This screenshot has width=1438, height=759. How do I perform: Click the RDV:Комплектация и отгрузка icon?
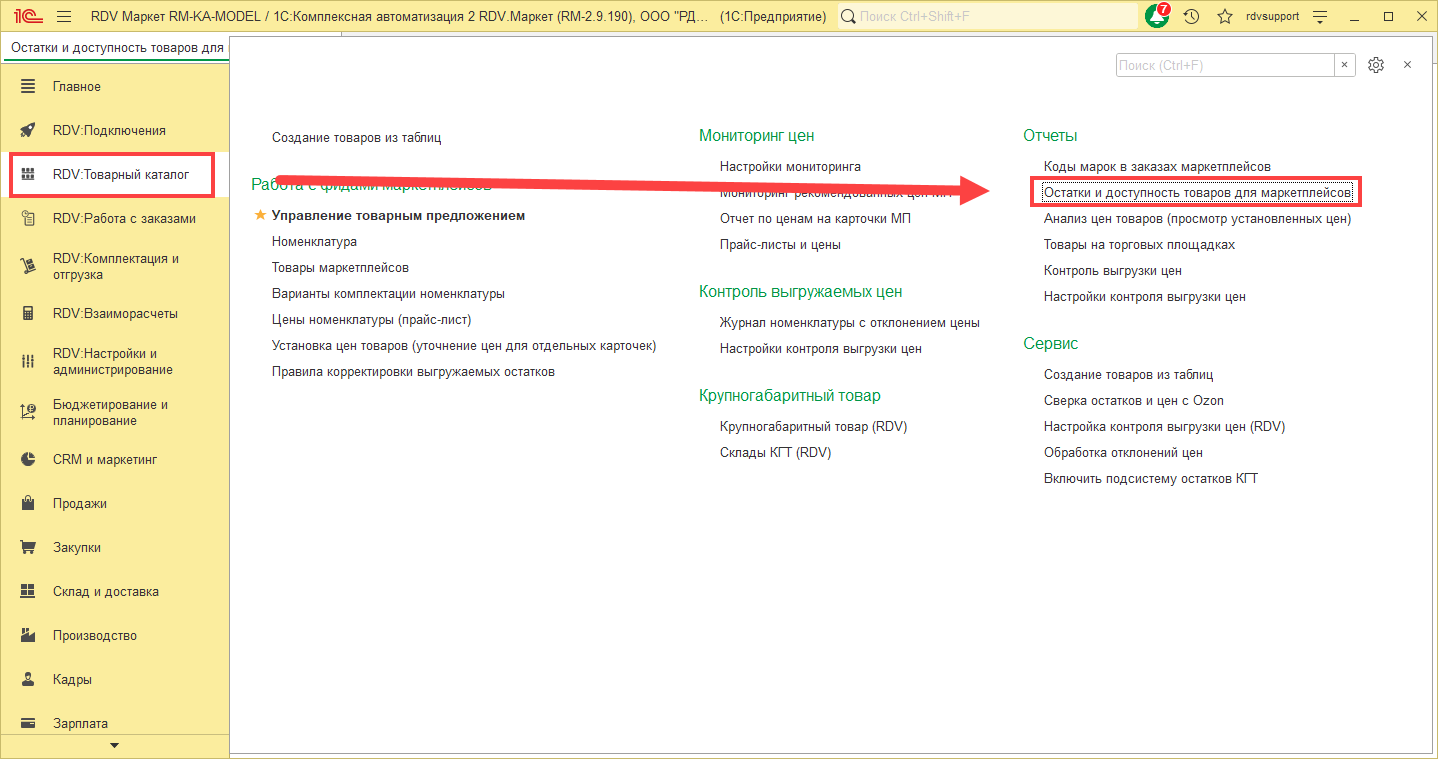point(28,266)
